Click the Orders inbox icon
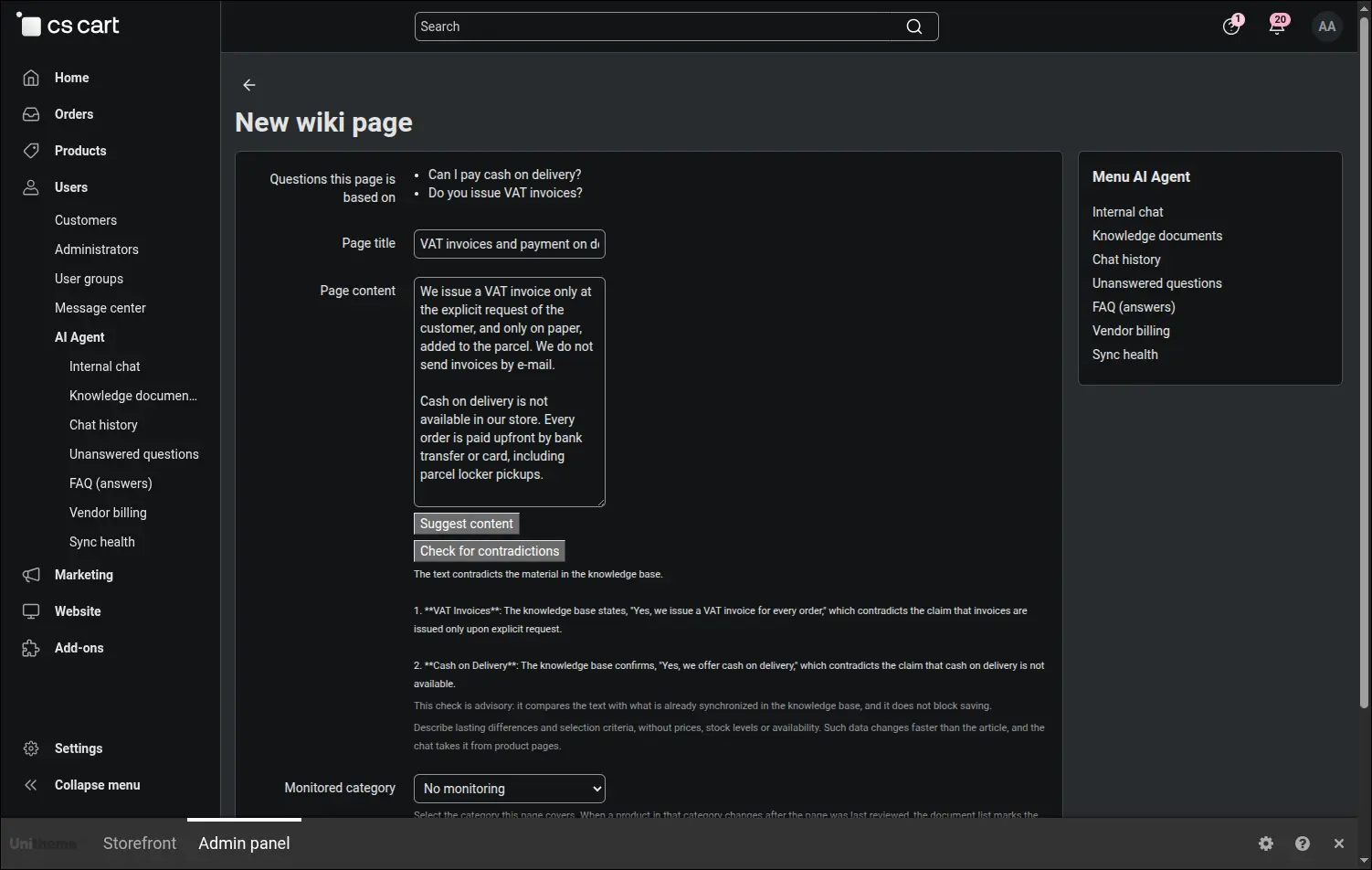 (31, 114)
